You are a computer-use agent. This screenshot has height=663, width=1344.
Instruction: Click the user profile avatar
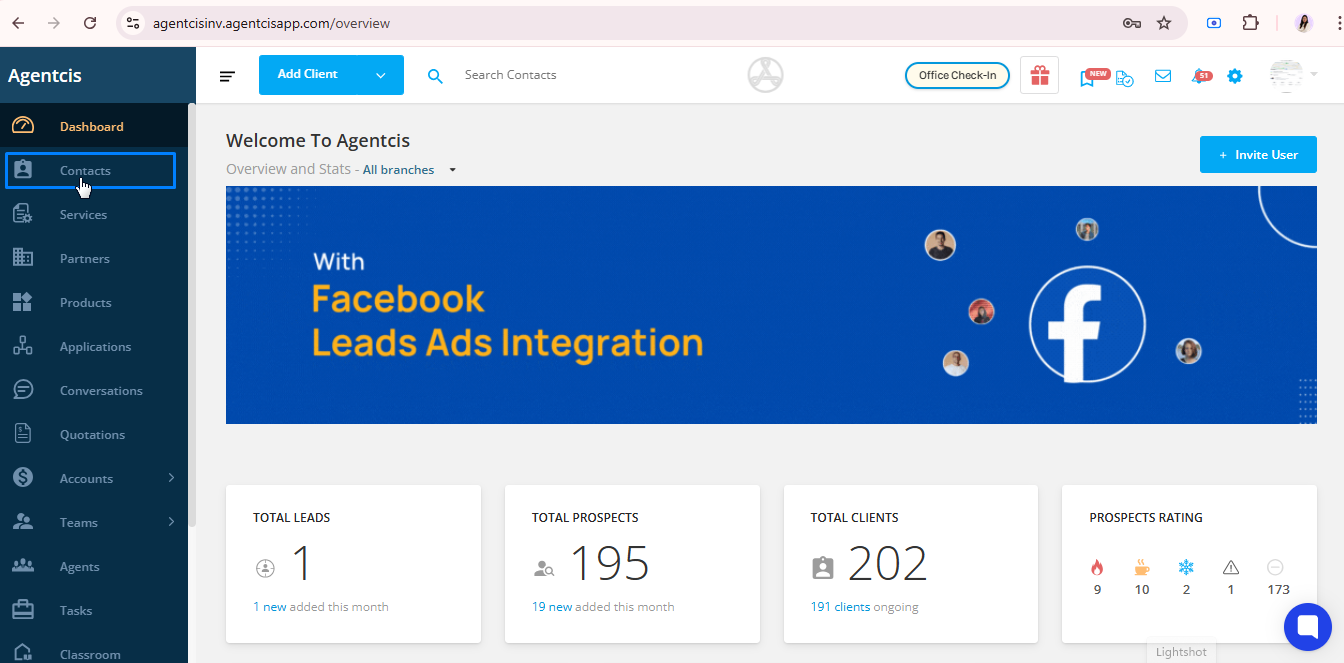pos(1286,76)
